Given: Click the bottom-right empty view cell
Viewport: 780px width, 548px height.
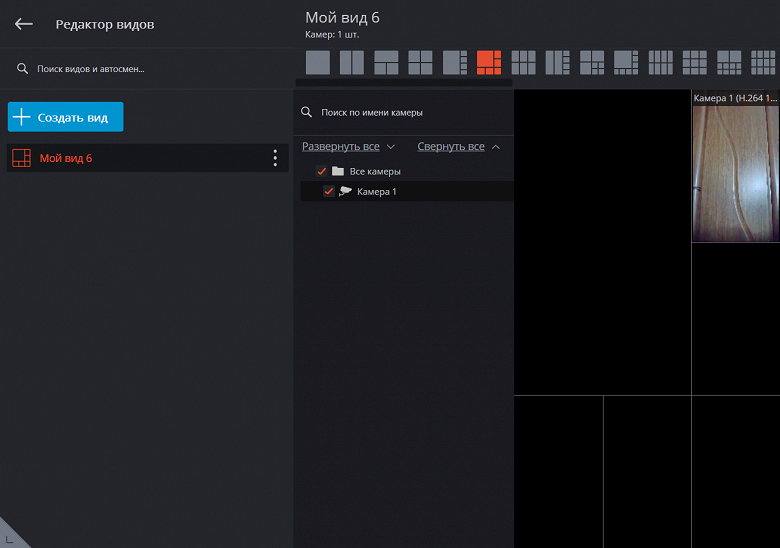Looking at the screenshot, I should [x=736, y=472].
